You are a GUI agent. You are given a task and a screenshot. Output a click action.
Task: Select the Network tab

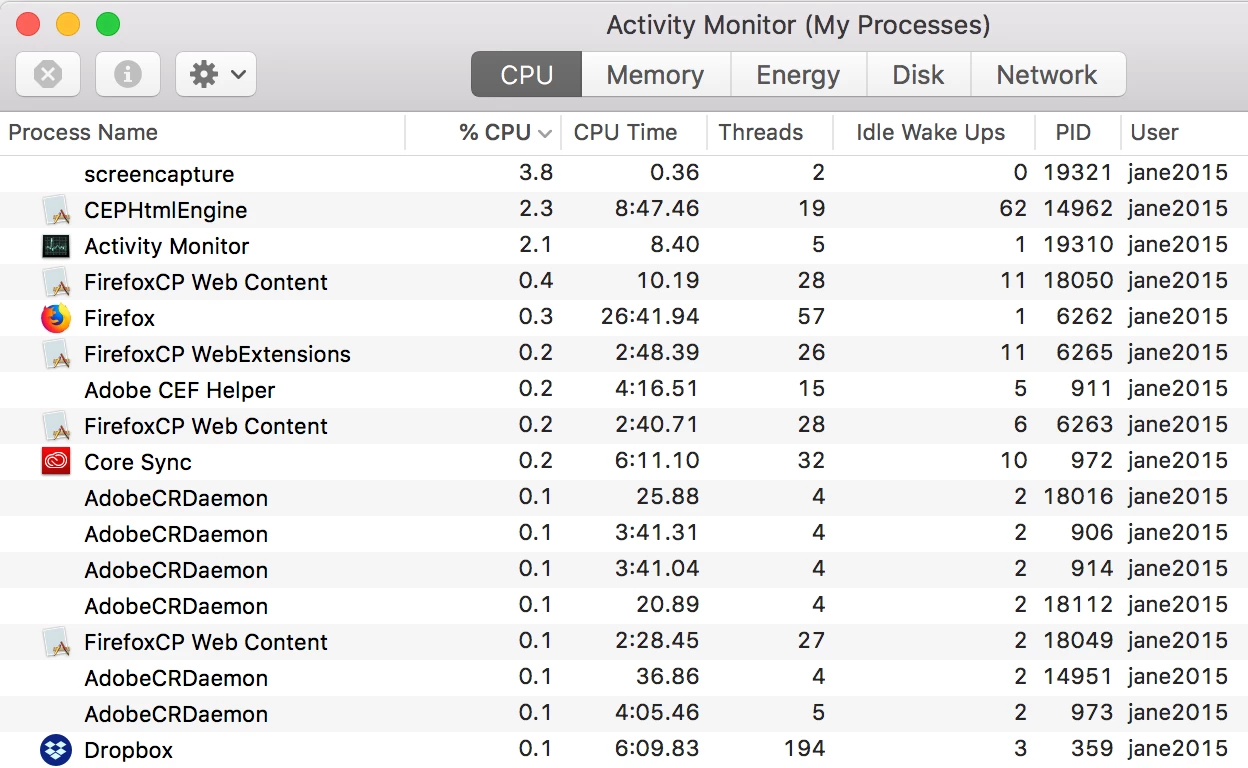(x=1047, y=75)
